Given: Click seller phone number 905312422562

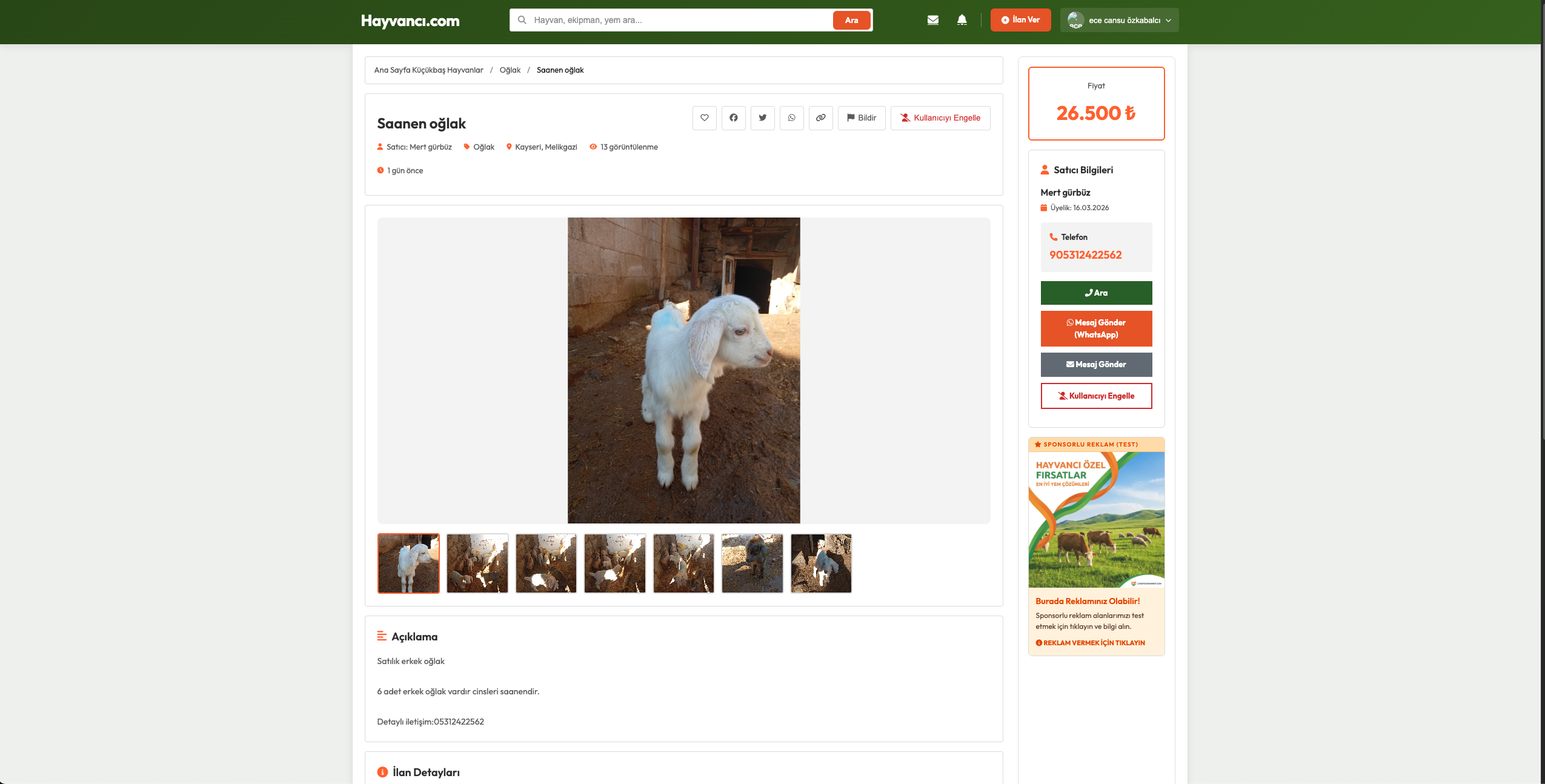Looking at the screenshot, I should point(1085,255).
